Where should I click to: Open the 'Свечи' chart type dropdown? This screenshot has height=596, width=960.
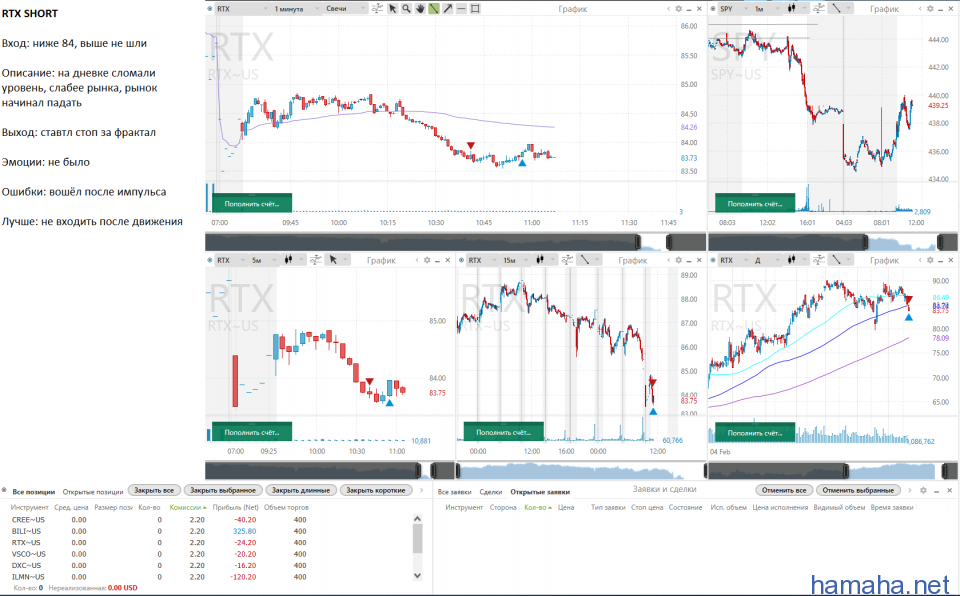346,9
